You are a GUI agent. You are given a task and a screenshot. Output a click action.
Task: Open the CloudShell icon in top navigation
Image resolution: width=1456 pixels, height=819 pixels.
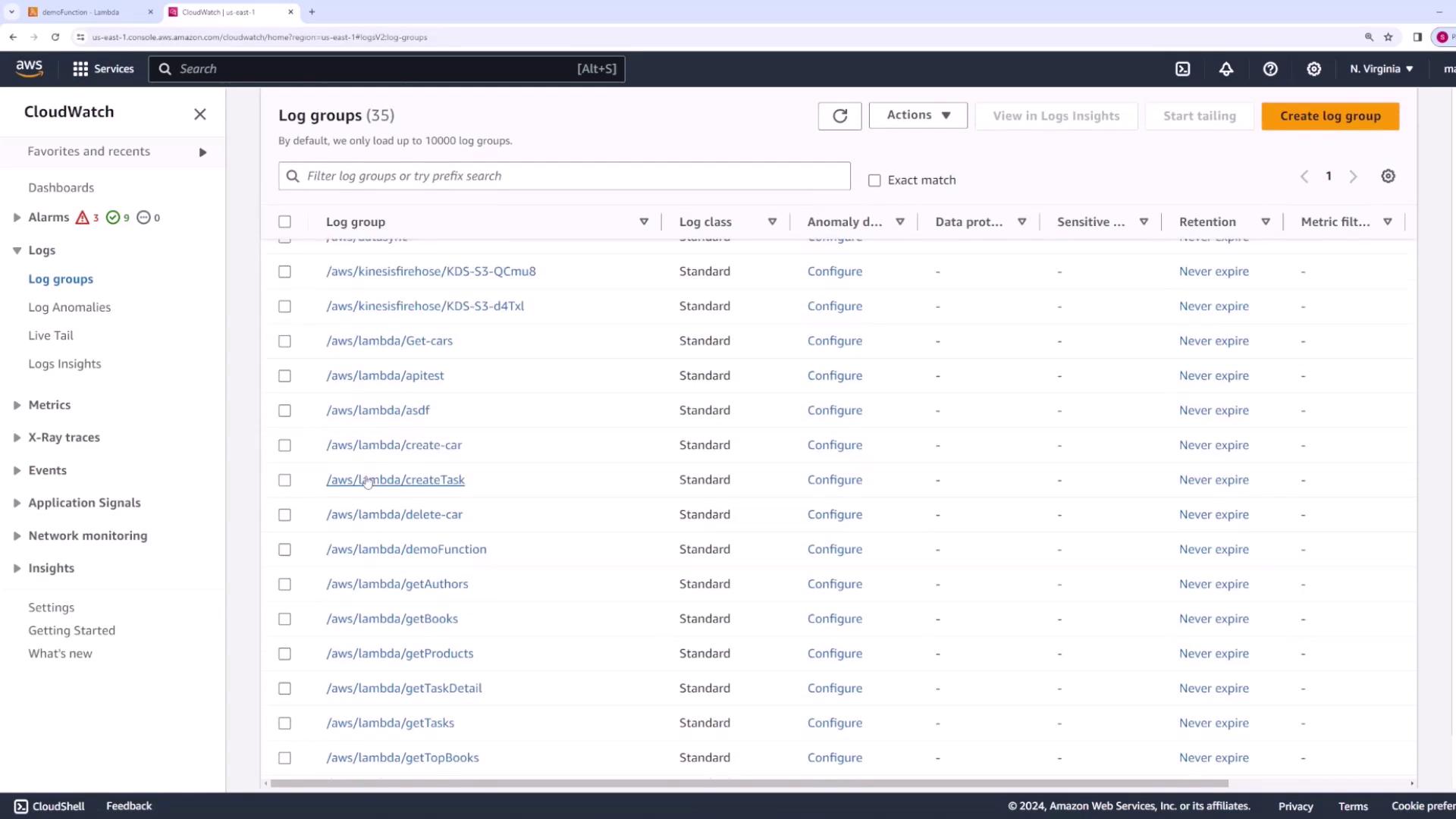pyautogui.click(x=1182, y=69)
